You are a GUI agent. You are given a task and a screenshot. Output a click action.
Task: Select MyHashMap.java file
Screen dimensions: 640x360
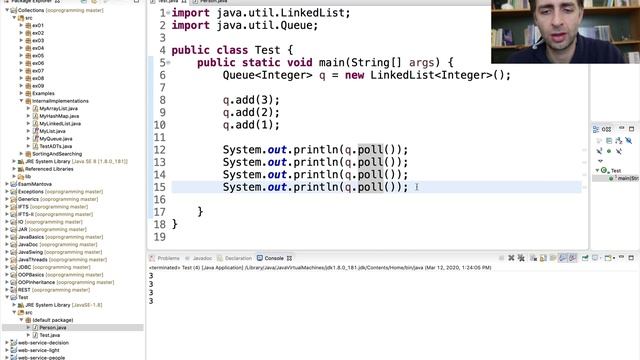tap(59, 116)
